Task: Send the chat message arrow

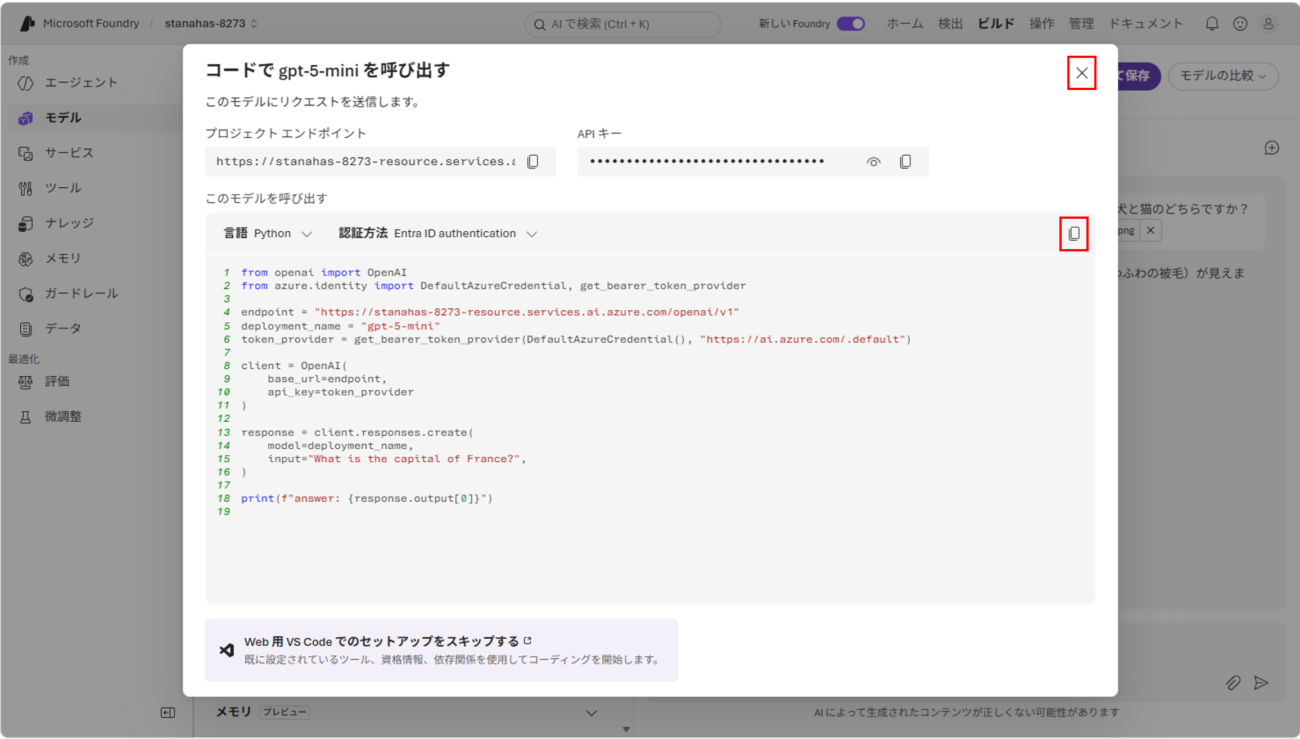Action: 1261,683
